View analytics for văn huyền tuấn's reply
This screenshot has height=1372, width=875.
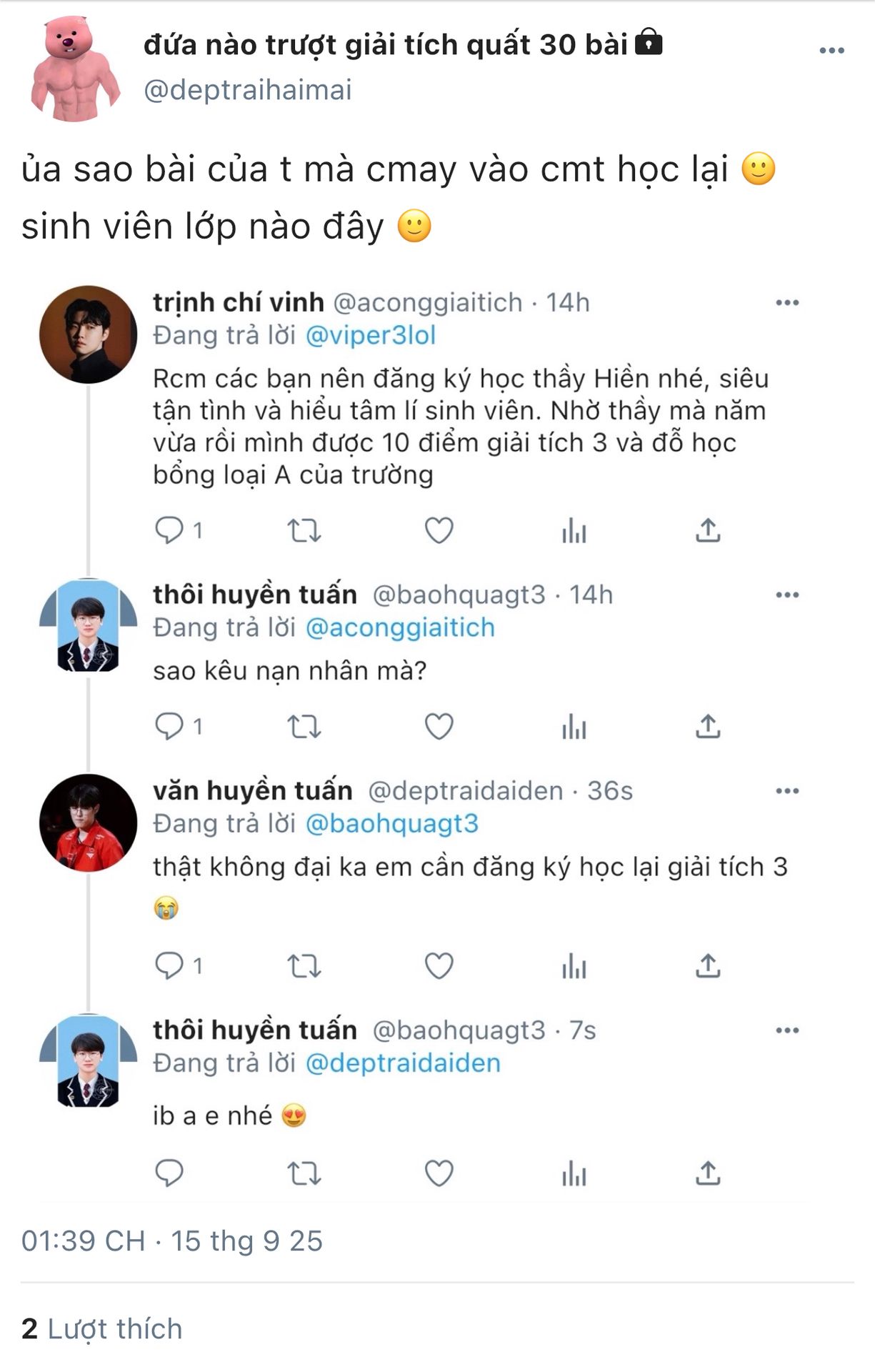574,966
